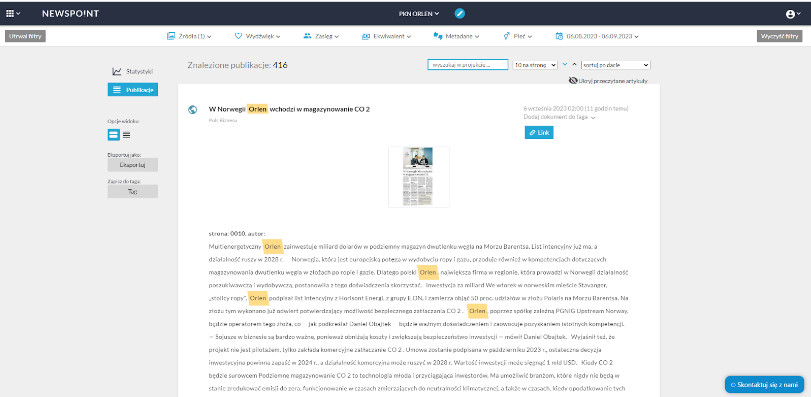Expand the Źródła filter dropdown
The height and width of the screenshot is (397, 811).
coord(189,36)
